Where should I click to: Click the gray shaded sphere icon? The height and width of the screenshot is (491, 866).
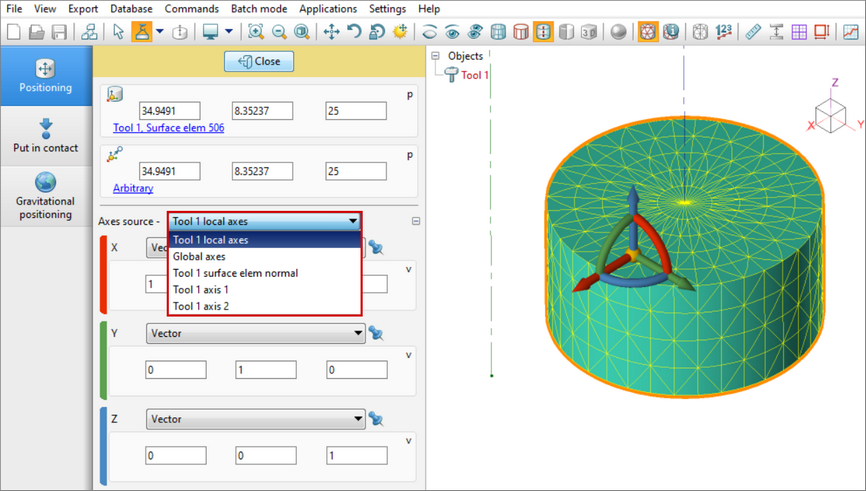[619, 32]
